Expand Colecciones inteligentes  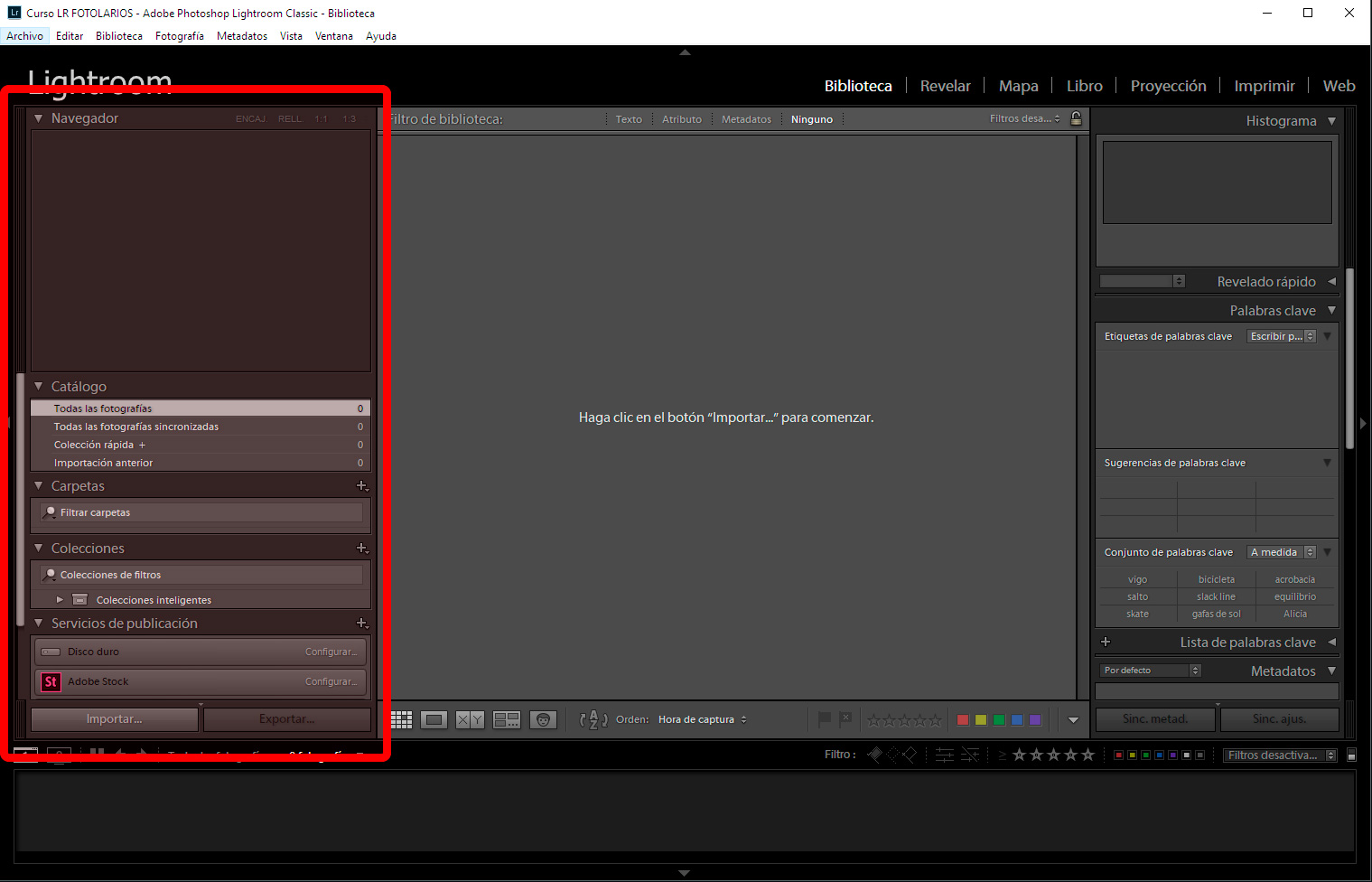[60, 599]
